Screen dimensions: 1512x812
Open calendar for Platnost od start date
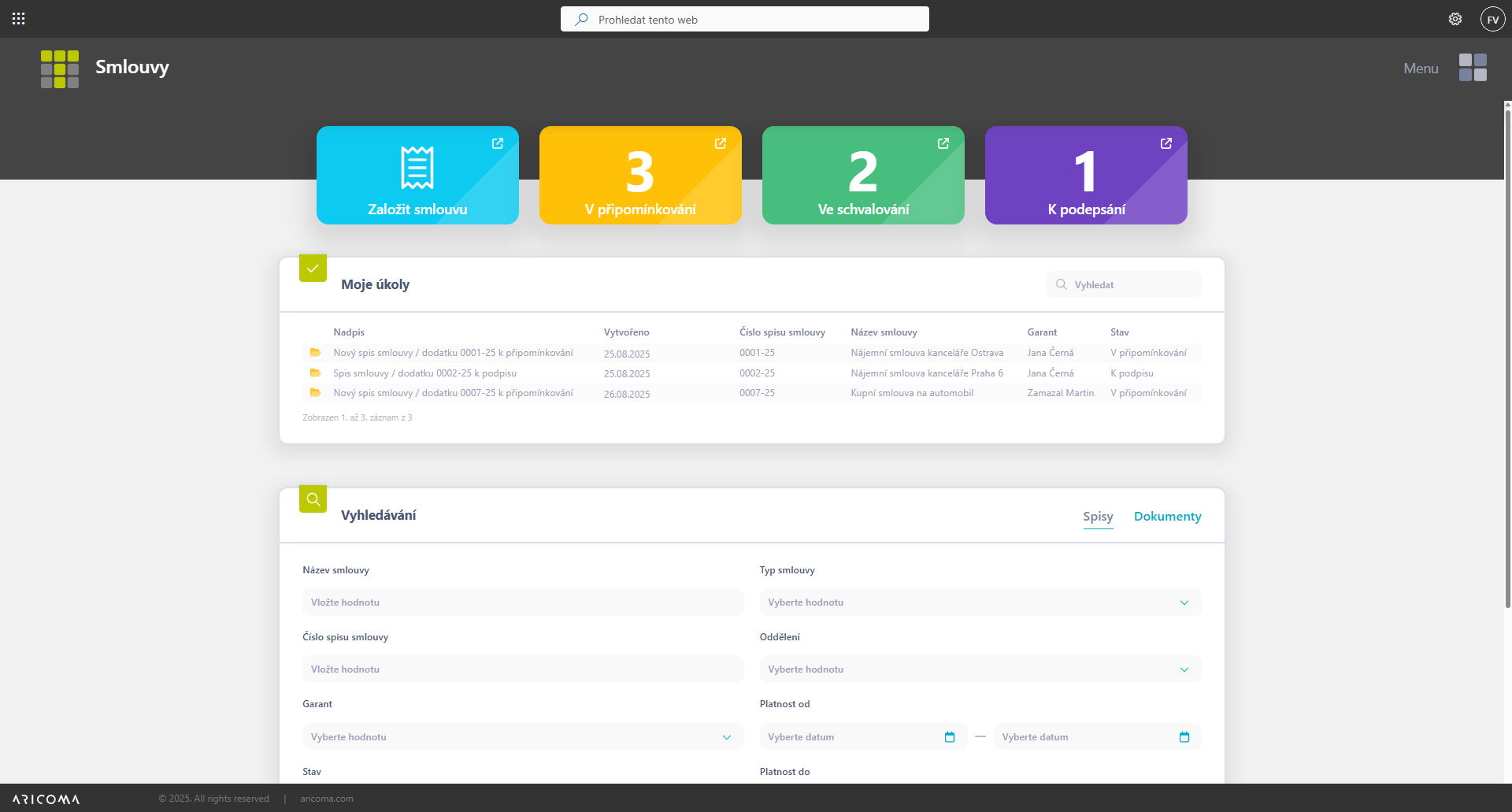950,737
